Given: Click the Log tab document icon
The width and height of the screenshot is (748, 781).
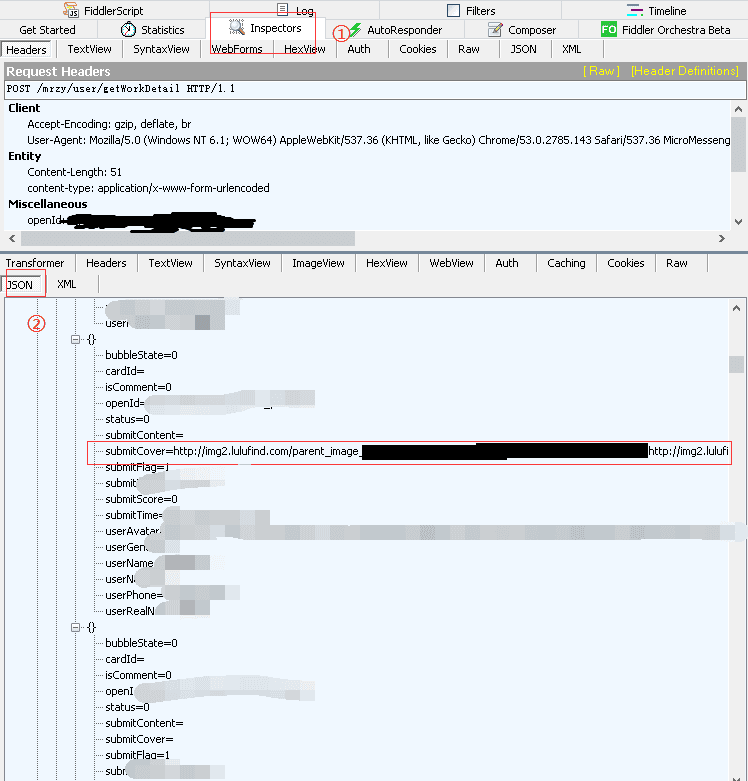Looking at the screenshot, I should pyautogui.click(x=281, y=10).
